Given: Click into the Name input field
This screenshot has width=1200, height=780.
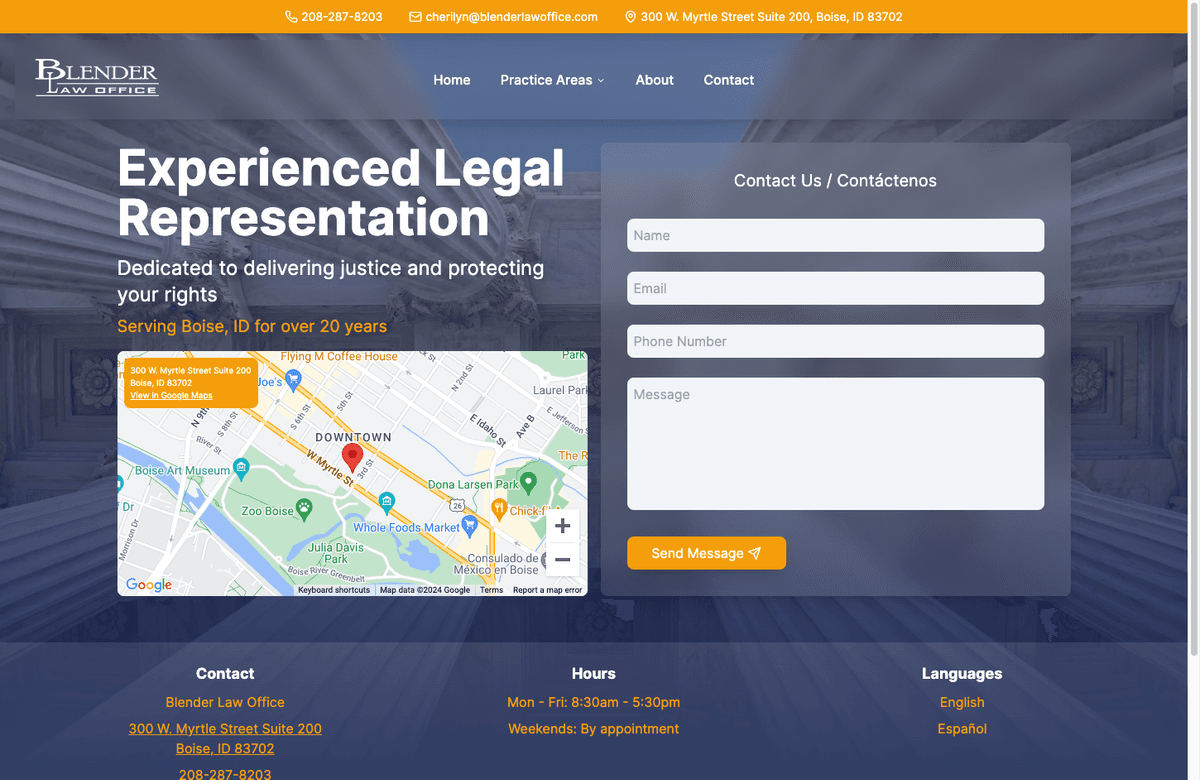Looking at the screenshot, I should click(x=835, y=235).
